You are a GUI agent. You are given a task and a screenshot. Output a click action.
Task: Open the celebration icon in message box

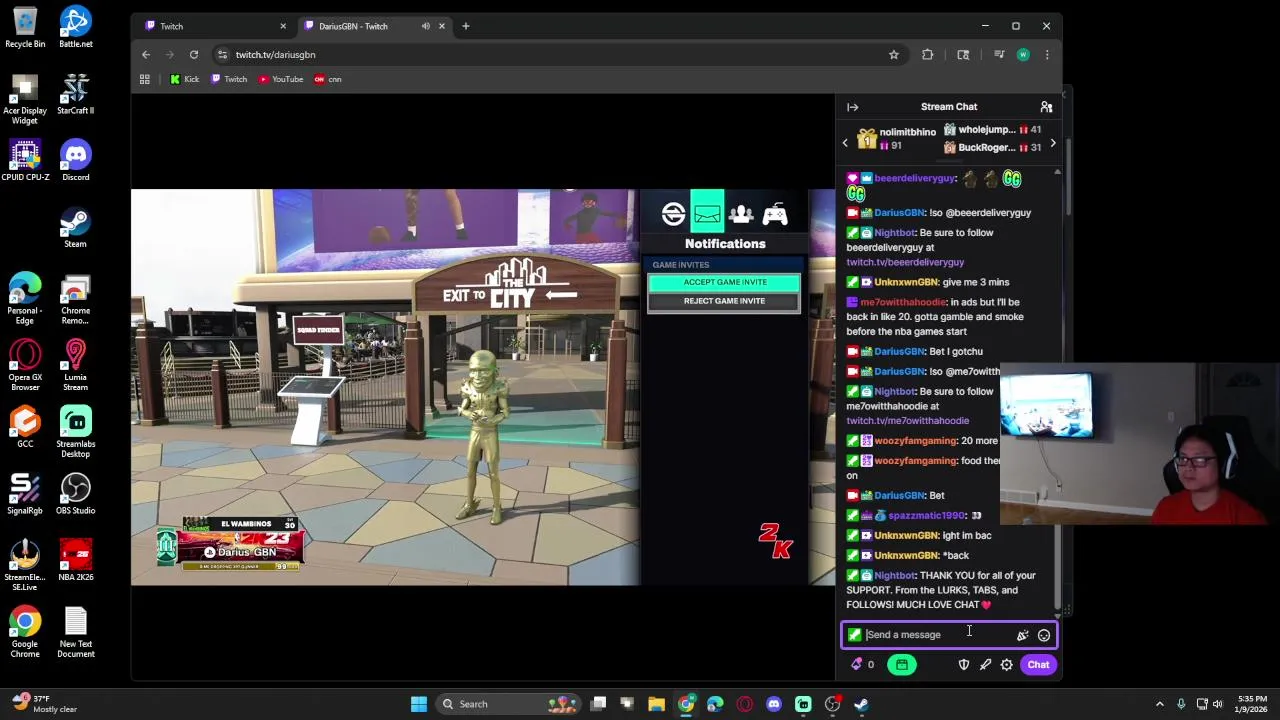click(1022, 635)
